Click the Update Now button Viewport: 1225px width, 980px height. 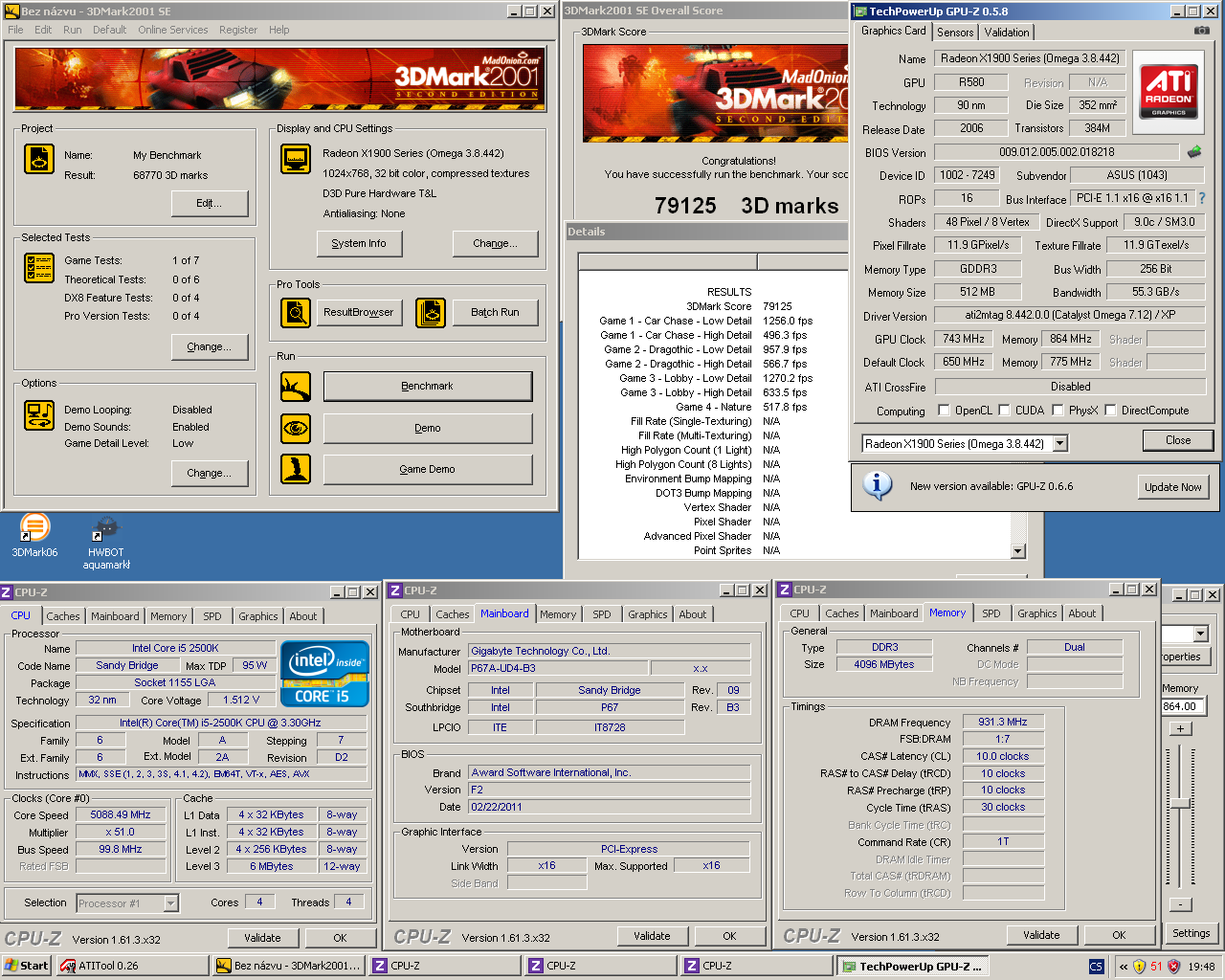click(1173, 486)
